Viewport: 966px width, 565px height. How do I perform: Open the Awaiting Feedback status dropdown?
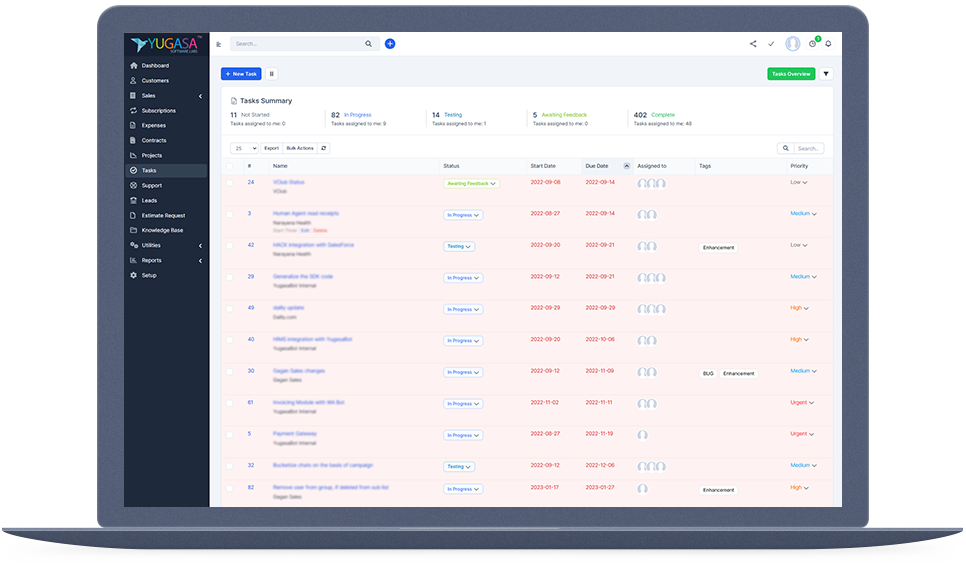coord(471,184)
